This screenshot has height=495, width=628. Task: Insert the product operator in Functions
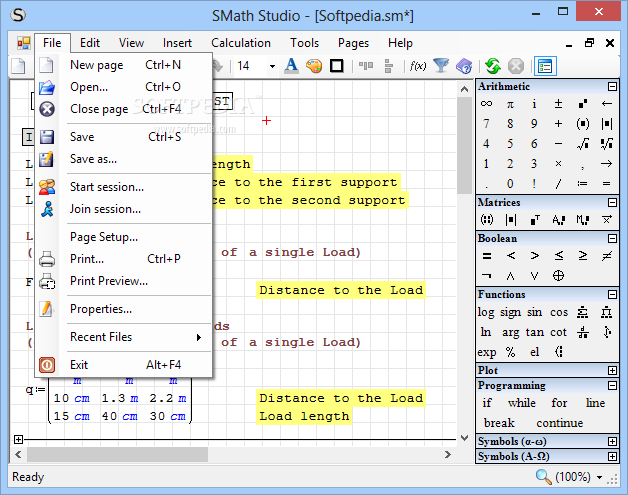click(606, 312)
